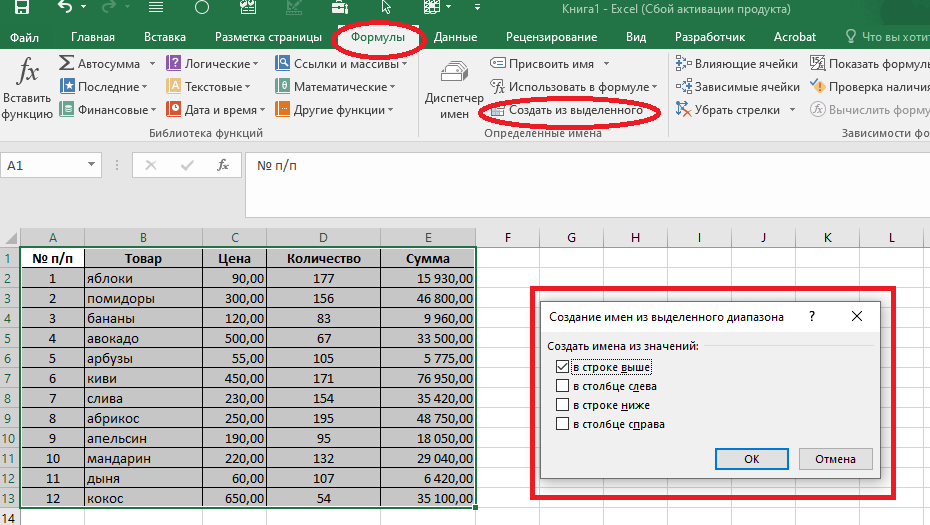Viewport: 930px width, 525px height.
Task: Expand the Присвоить имя dropdown arrow
Action: (x=606, y=63)
